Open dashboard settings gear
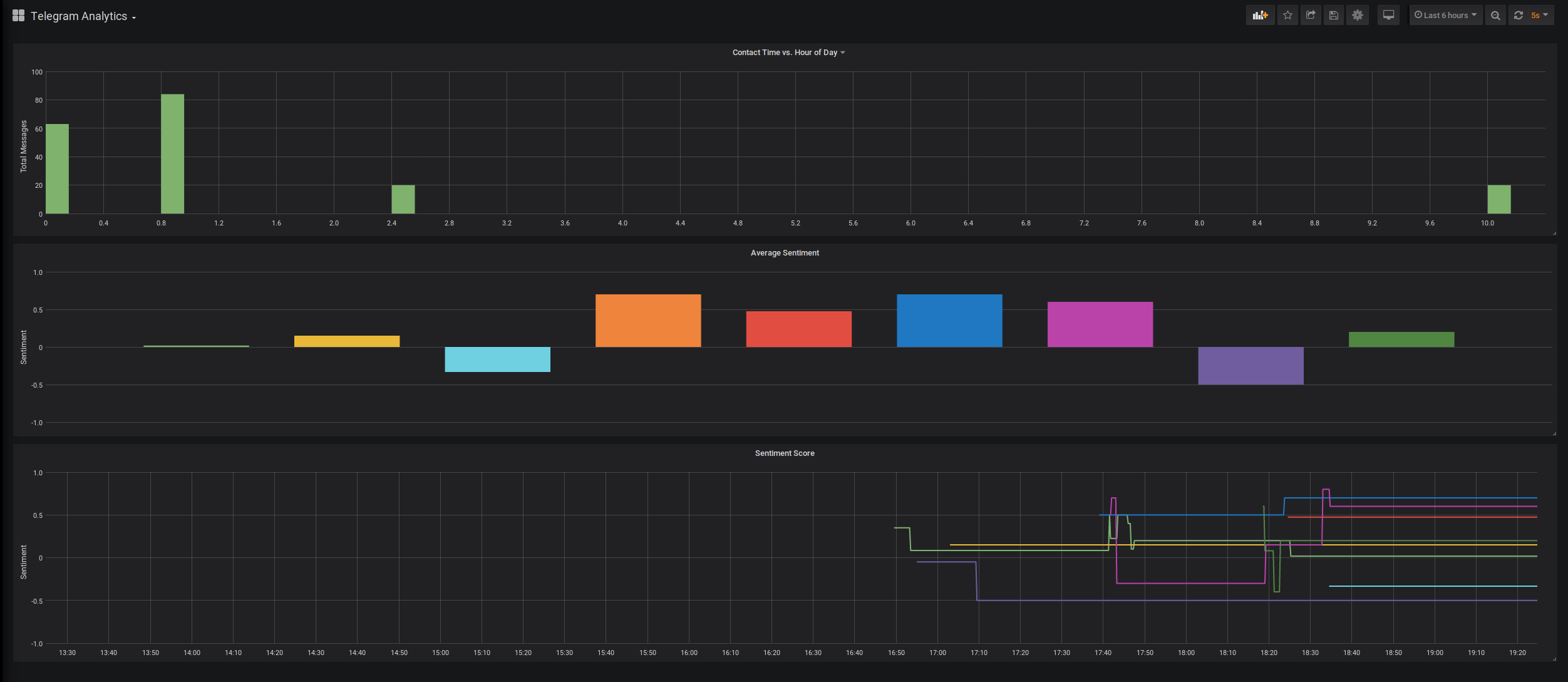1568x682 pixels. point(1357,16)
